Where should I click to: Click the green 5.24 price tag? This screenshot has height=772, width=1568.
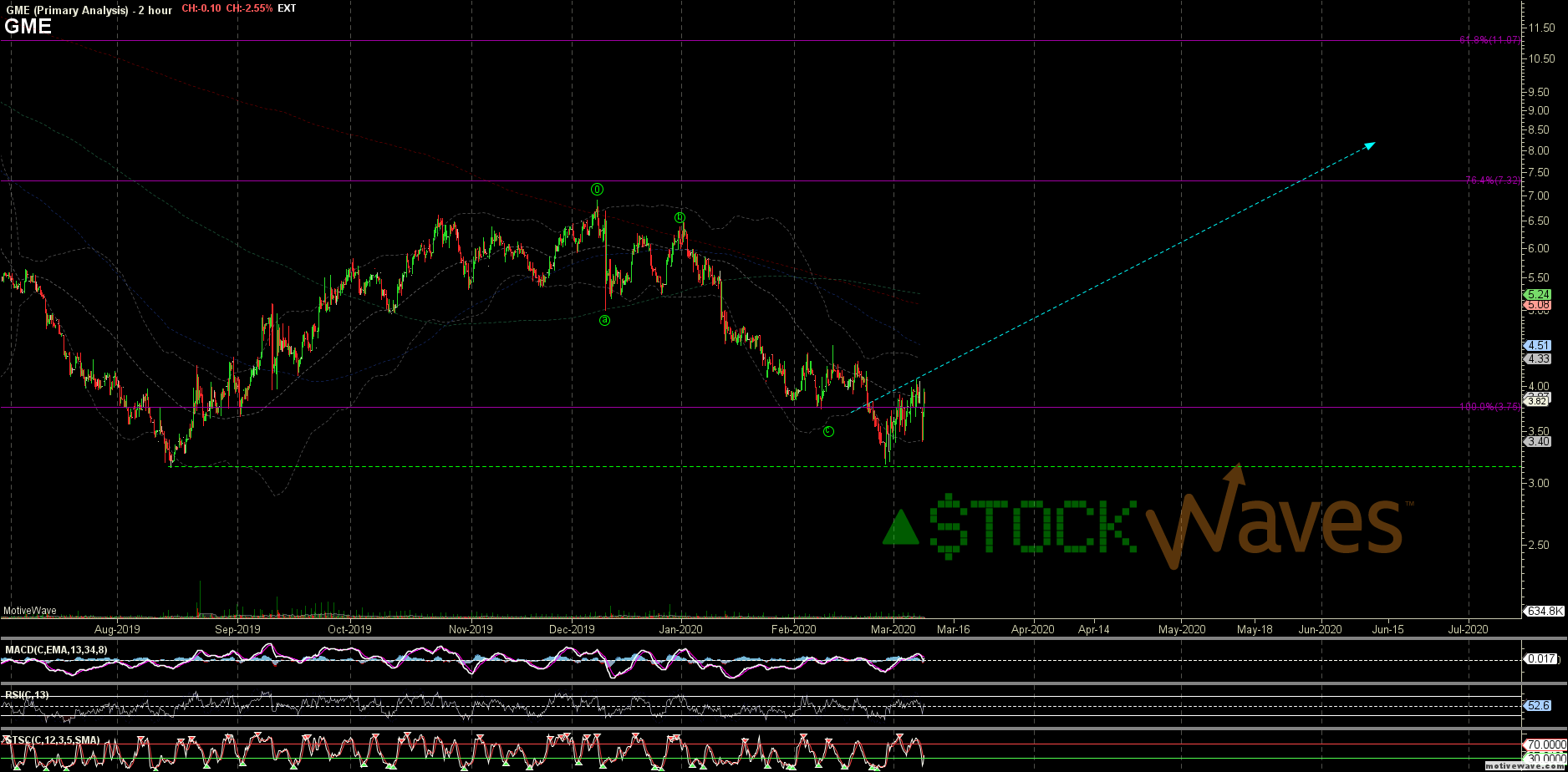click(1537, 294)
